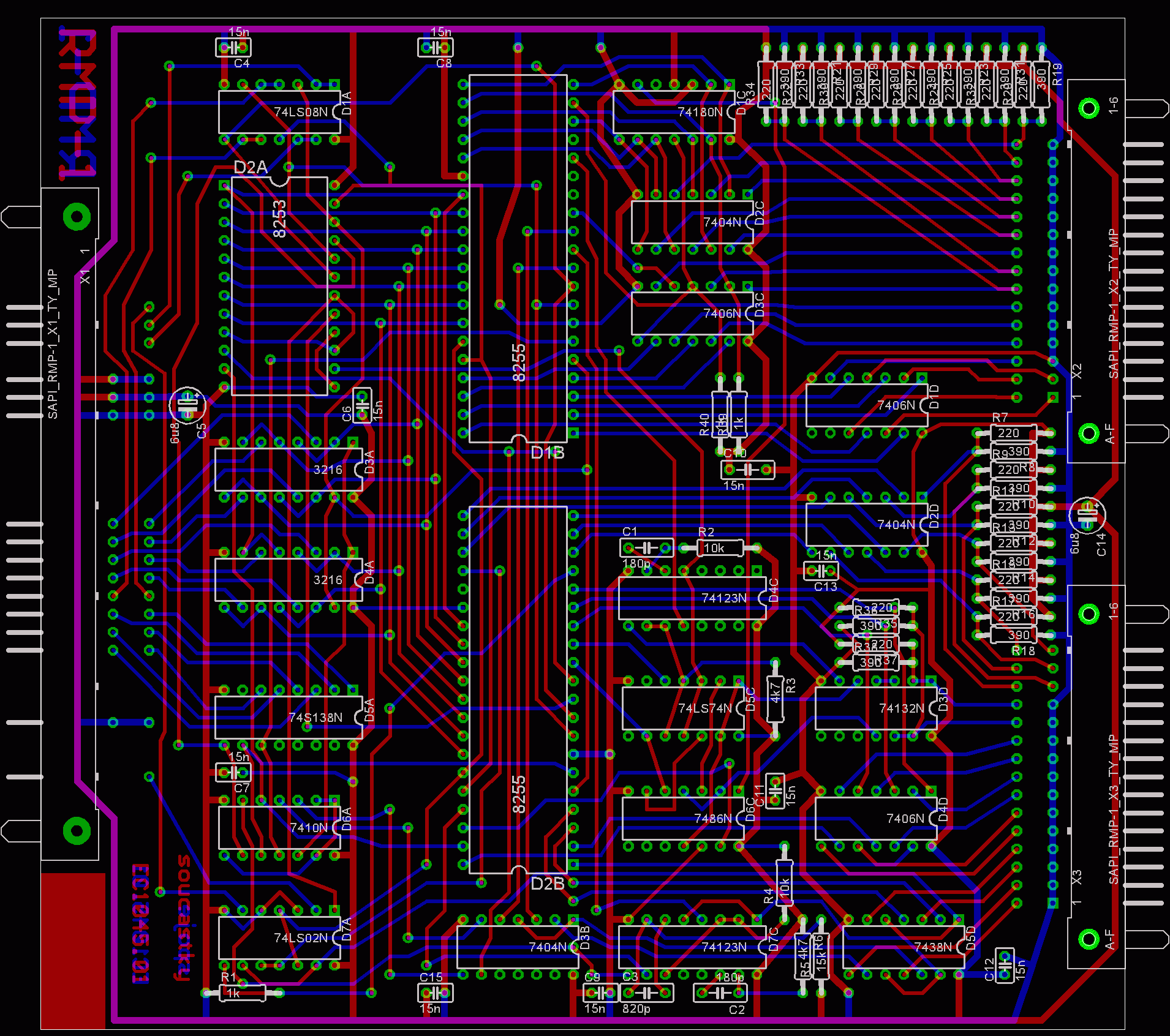Select the electrolytic capacitor C5
The height and width of the screenshot is (1036, 1170).
point(187,405)
